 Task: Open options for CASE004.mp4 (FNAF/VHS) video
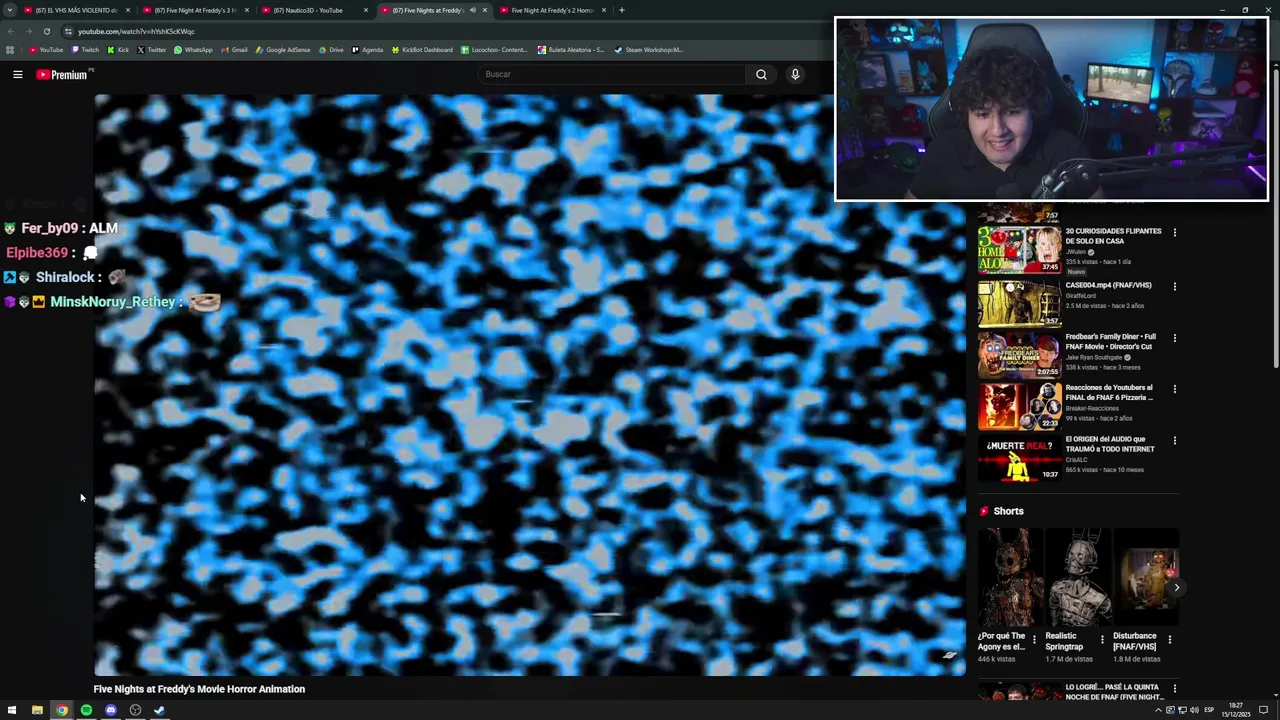pyautogui.click(x=1174, y=287)
